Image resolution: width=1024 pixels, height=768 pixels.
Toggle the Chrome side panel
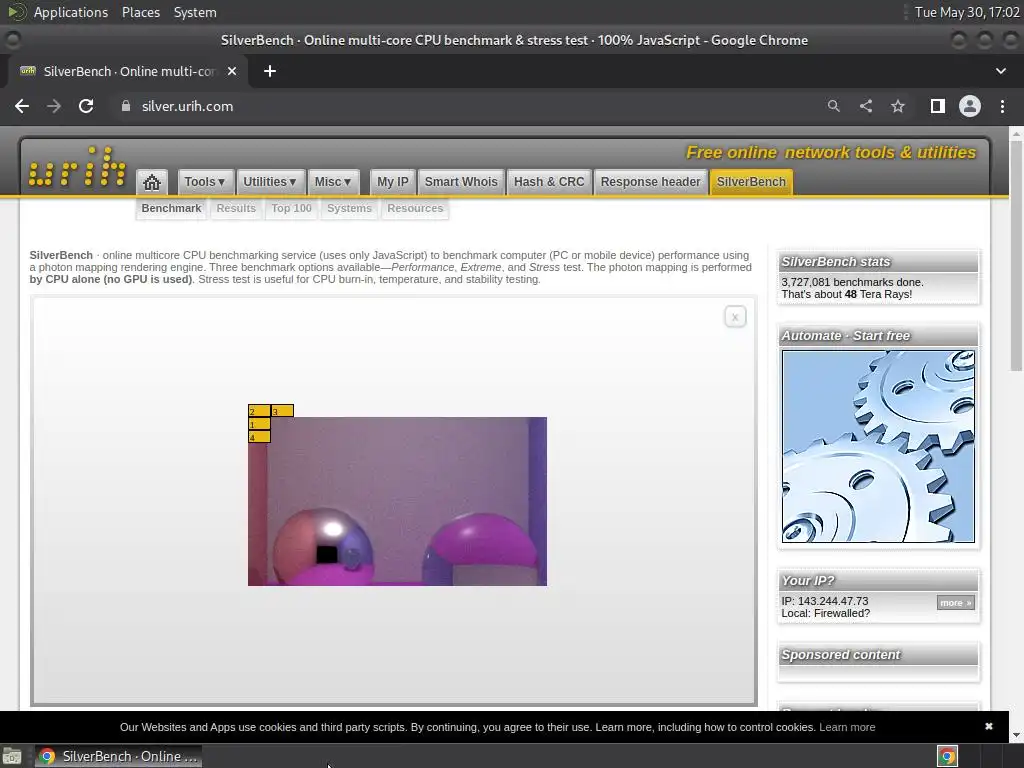tap(938, 106)
